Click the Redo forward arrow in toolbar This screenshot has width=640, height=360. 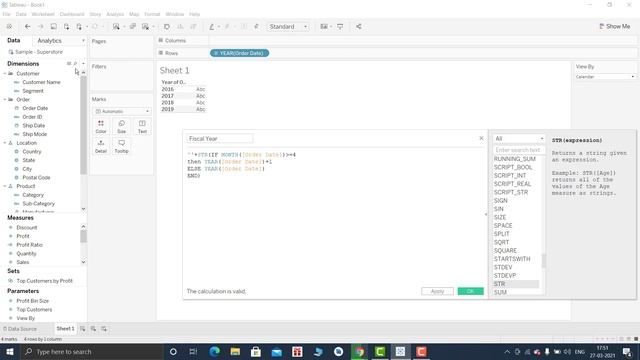[x=40, y=27]
